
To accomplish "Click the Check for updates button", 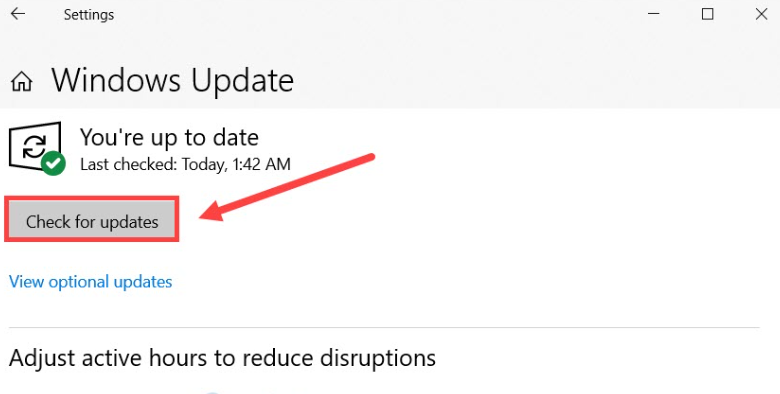I will click(x=92, y=221).
